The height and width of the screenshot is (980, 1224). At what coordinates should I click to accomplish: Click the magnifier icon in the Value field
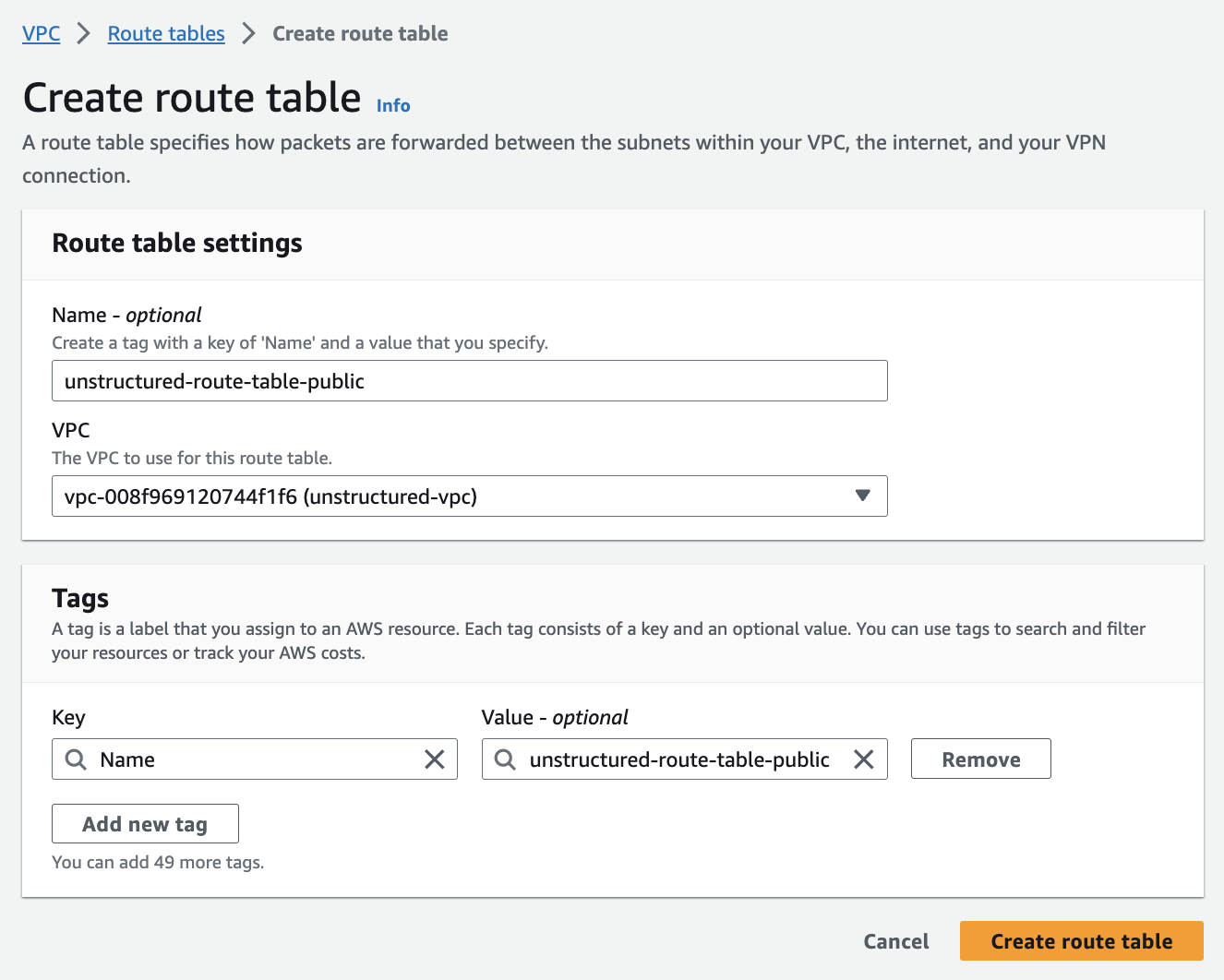coord(504,759)
